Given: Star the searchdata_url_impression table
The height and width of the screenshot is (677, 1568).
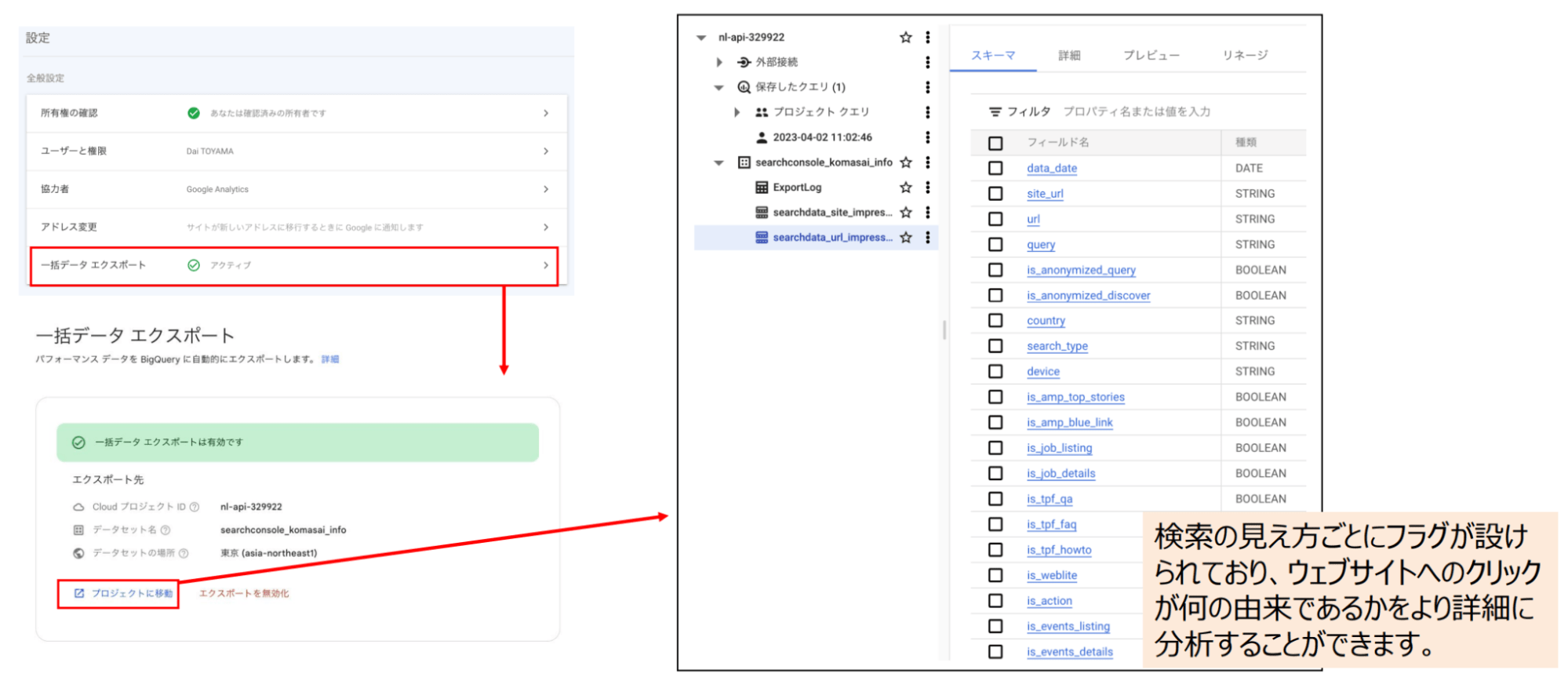Looking at the screenshot, I should coord(905,238).
